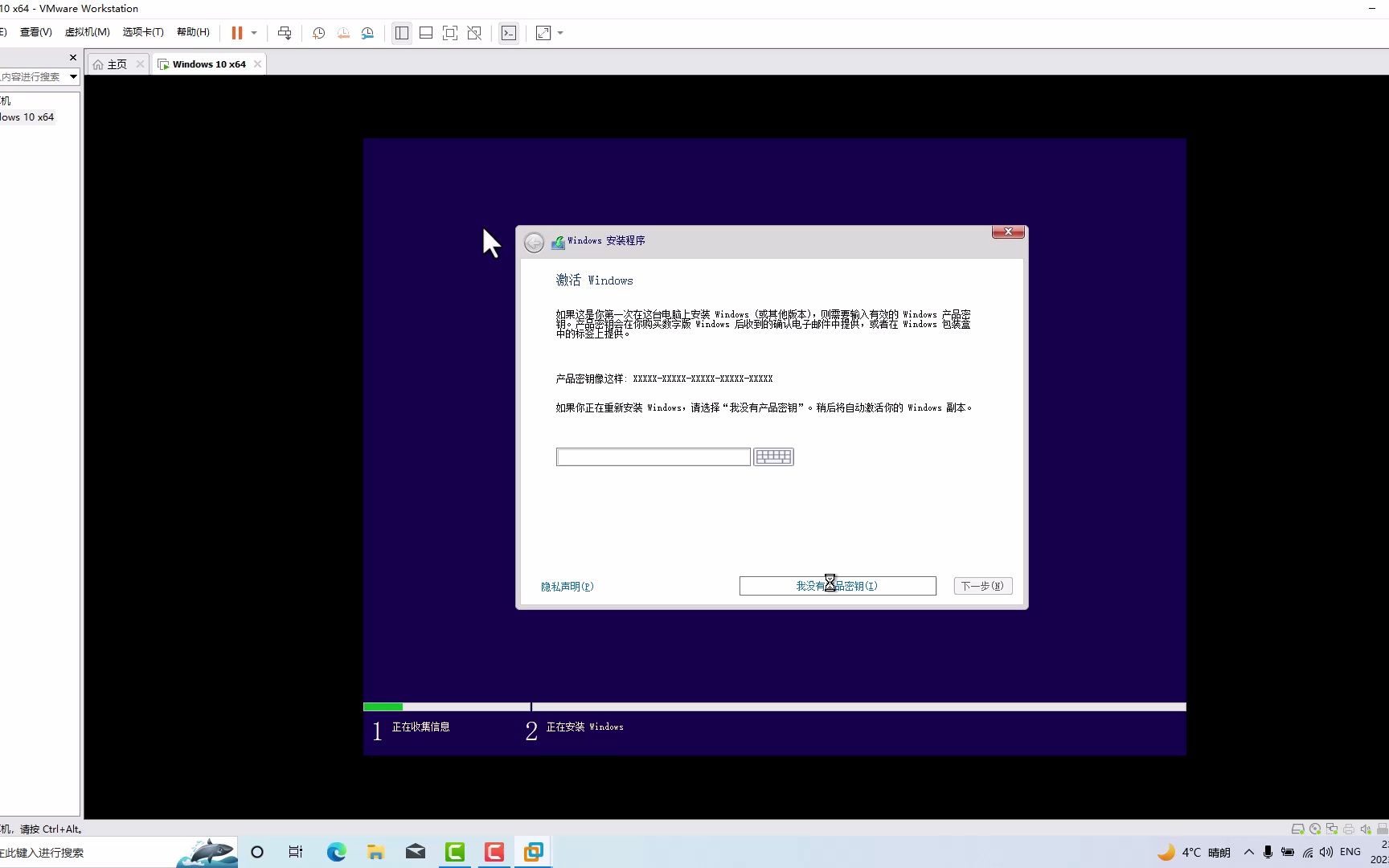Open the red C app on taskbar
Image resolution: width=1389 pixels, height=868 pixels.
coord(494,852)
